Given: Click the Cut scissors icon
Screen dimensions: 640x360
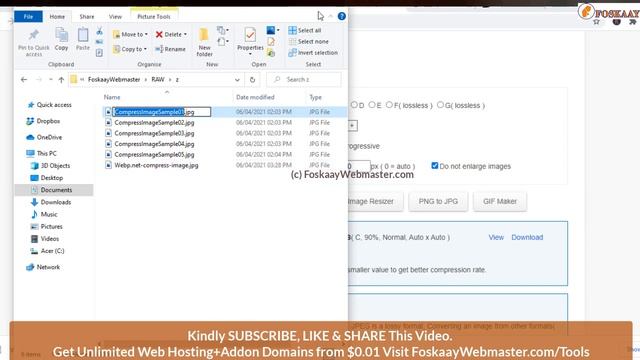Looking at the screenshot, I should coord(99,31).
